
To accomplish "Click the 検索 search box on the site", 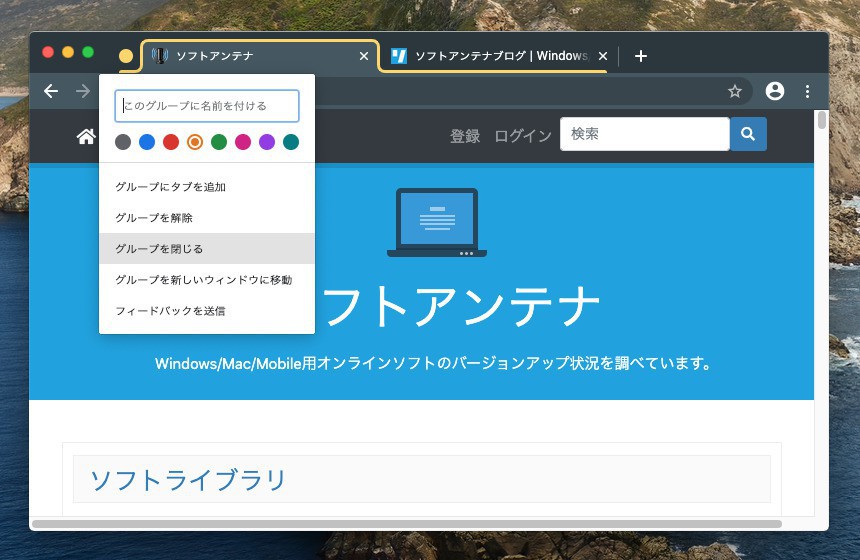I will 644,134.
